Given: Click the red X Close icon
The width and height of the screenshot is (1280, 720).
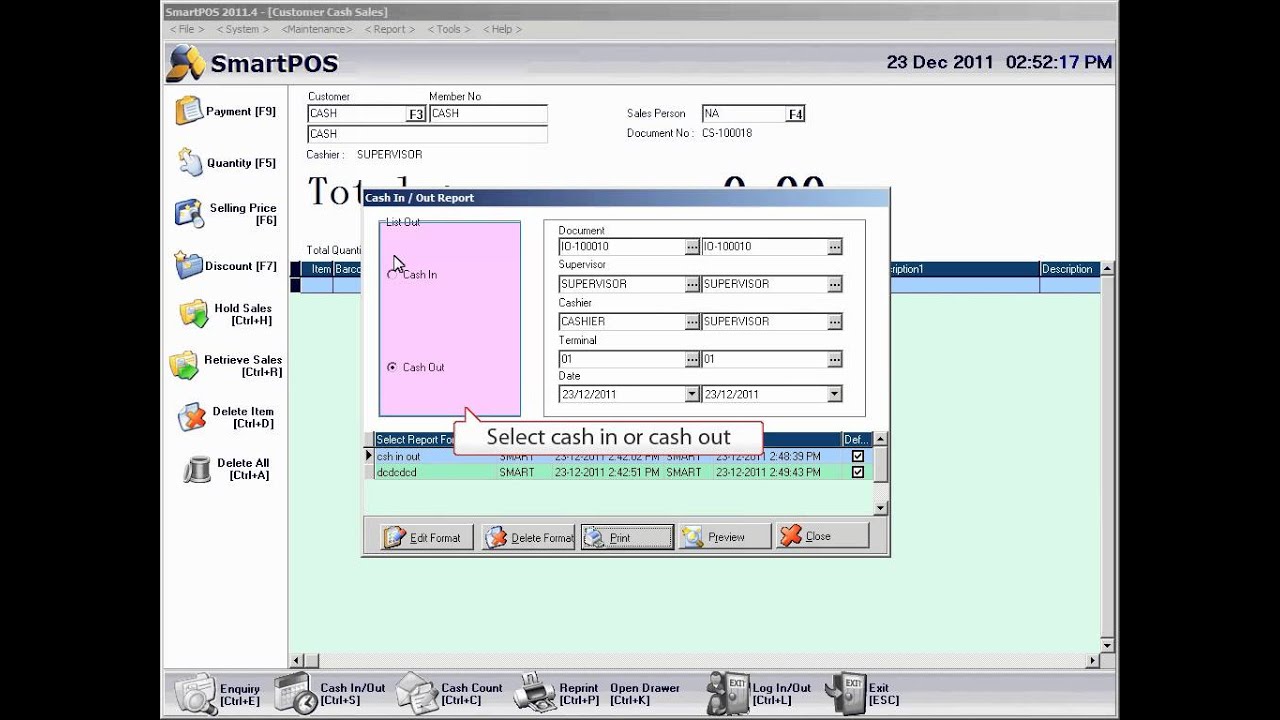Looking at the screenshot, I should tap(791, 536).
